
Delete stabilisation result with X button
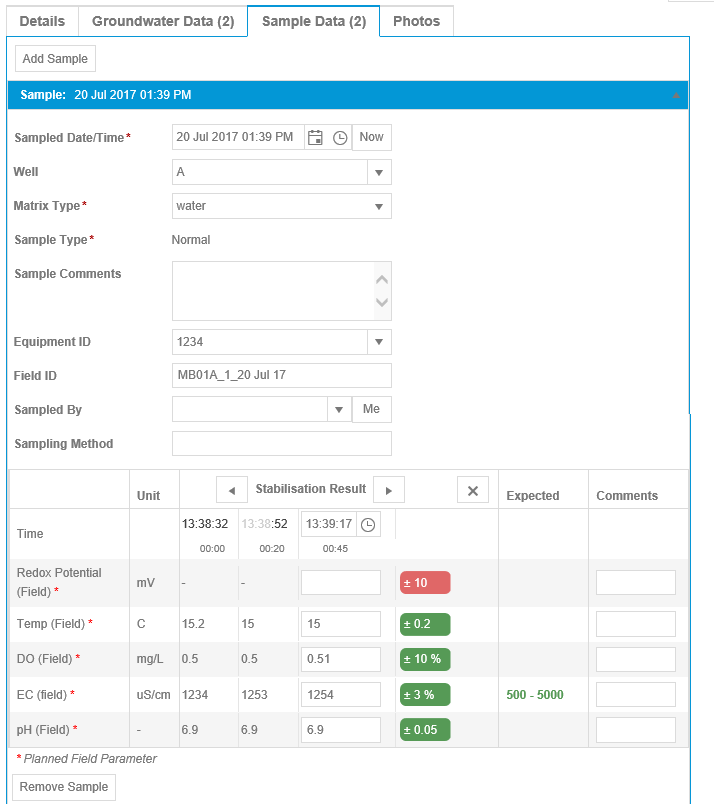(473, 490)
